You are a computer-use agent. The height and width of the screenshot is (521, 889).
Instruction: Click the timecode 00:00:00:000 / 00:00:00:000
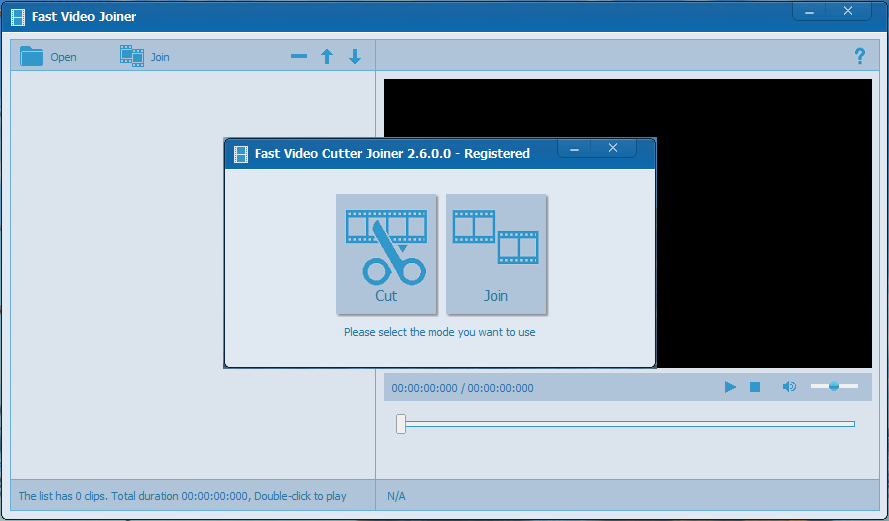(462, 388)
